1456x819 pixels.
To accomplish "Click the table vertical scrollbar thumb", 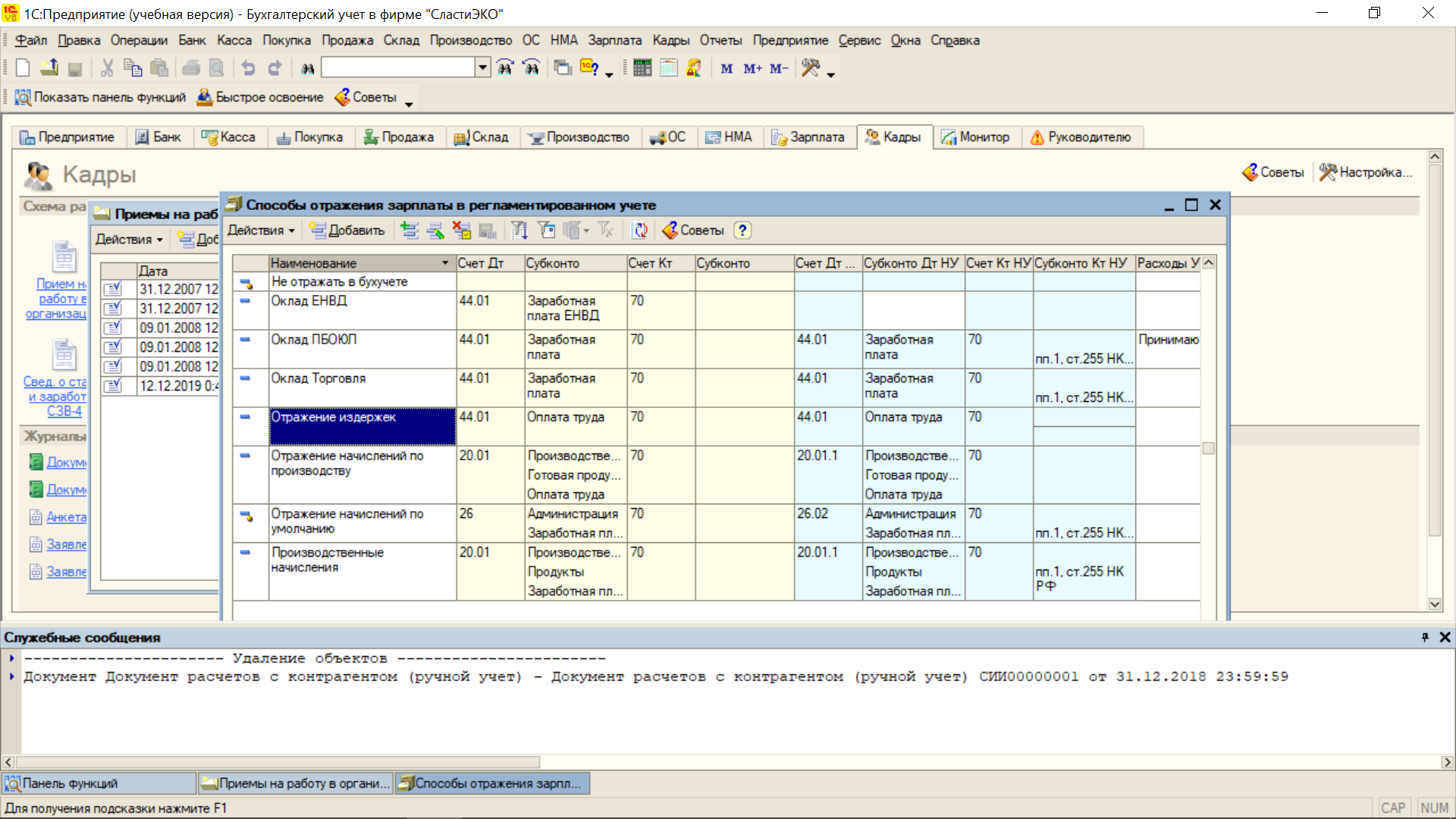I will pyautogui.click(x=1209, y=448).
